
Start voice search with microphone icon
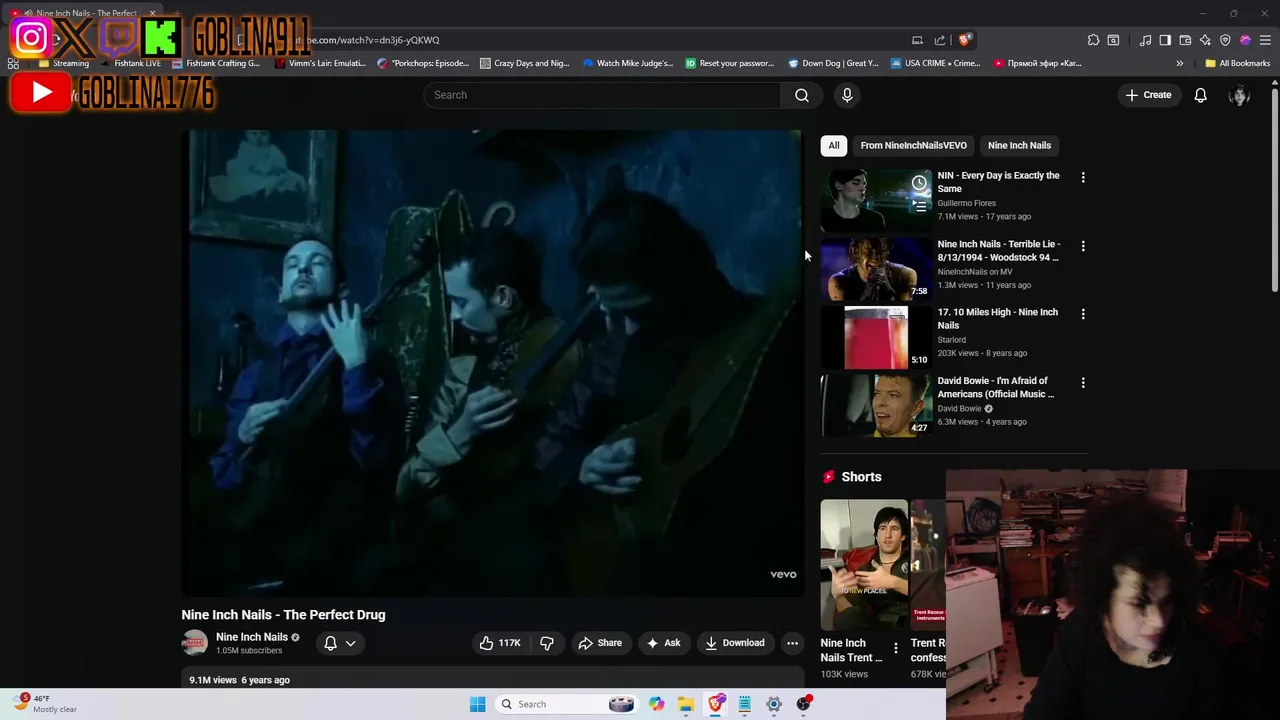click(x=847, y=95)
